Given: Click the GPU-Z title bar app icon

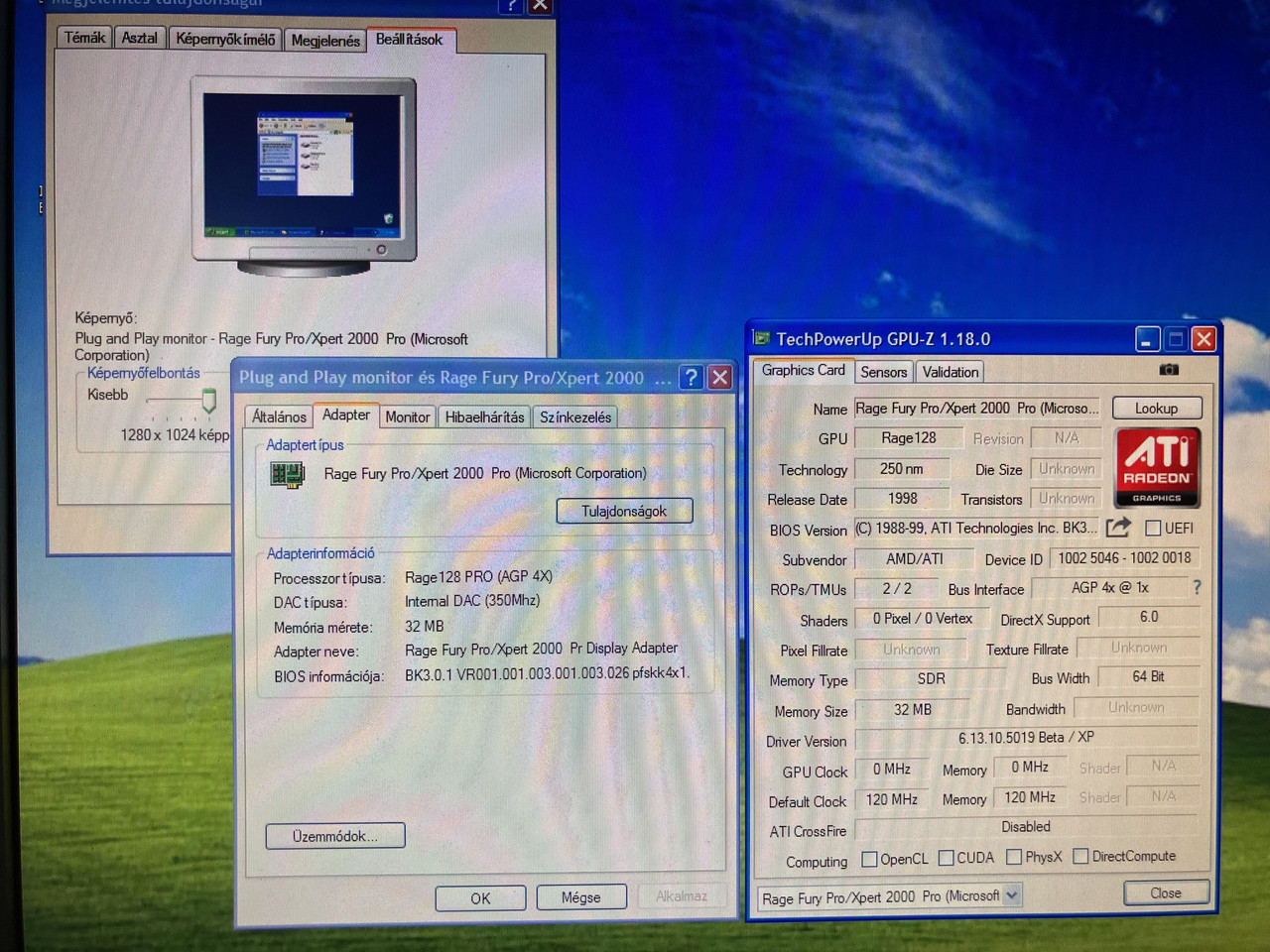Looking at the screenshot, I should tap(761, 339).
